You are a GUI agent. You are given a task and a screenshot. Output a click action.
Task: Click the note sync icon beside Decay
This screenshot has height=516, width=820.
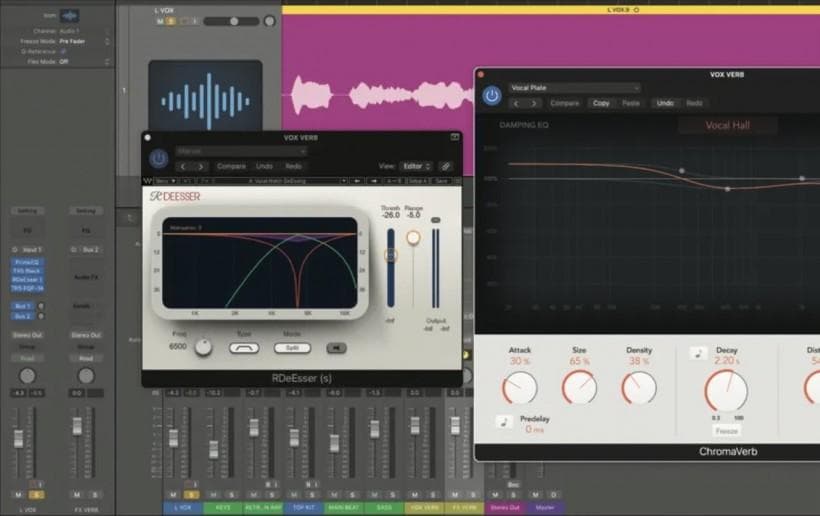[697, 353]
